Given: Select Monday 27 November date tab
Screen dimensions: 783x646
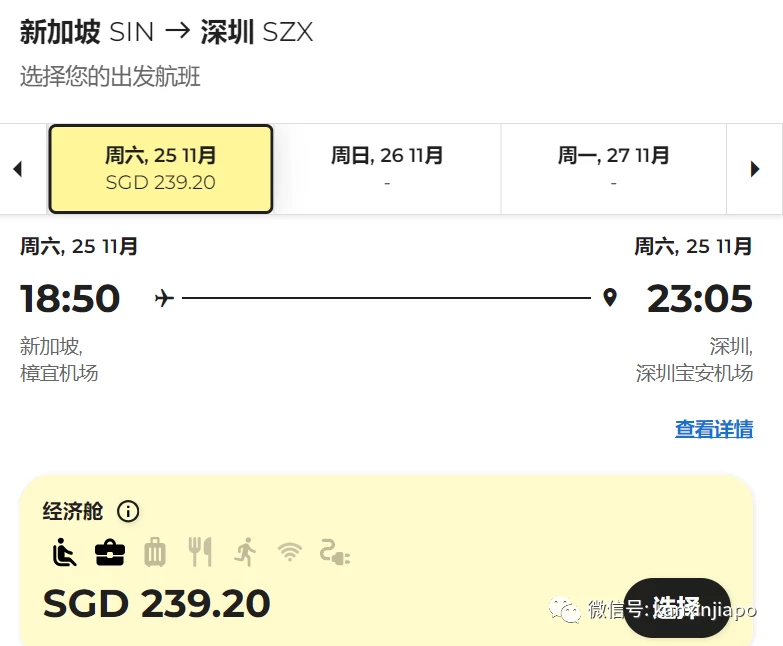Looking at the screenshot, I should pyautogui.click(x=613, y=169).
